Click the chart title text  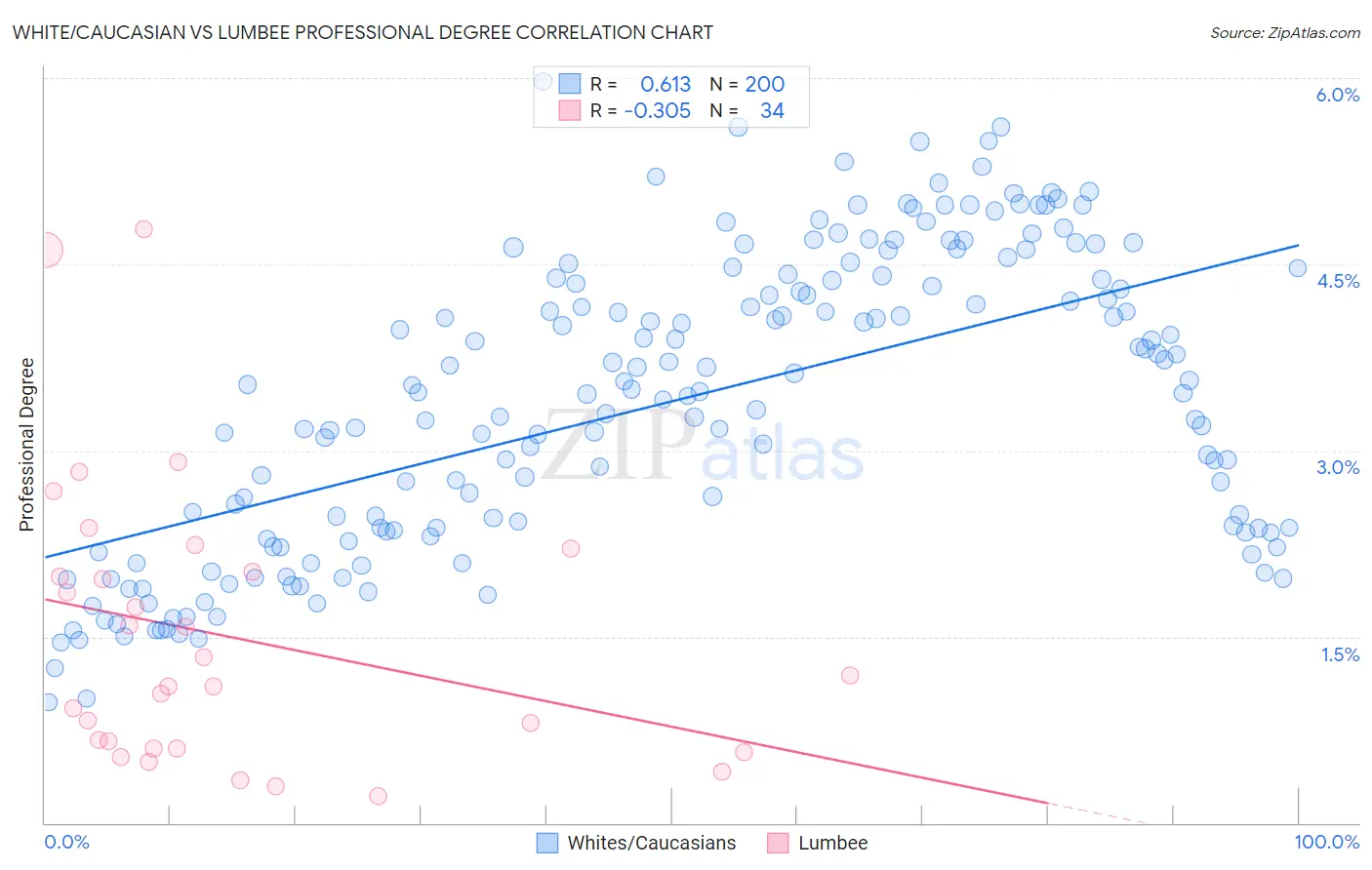(x=362, y=32)
